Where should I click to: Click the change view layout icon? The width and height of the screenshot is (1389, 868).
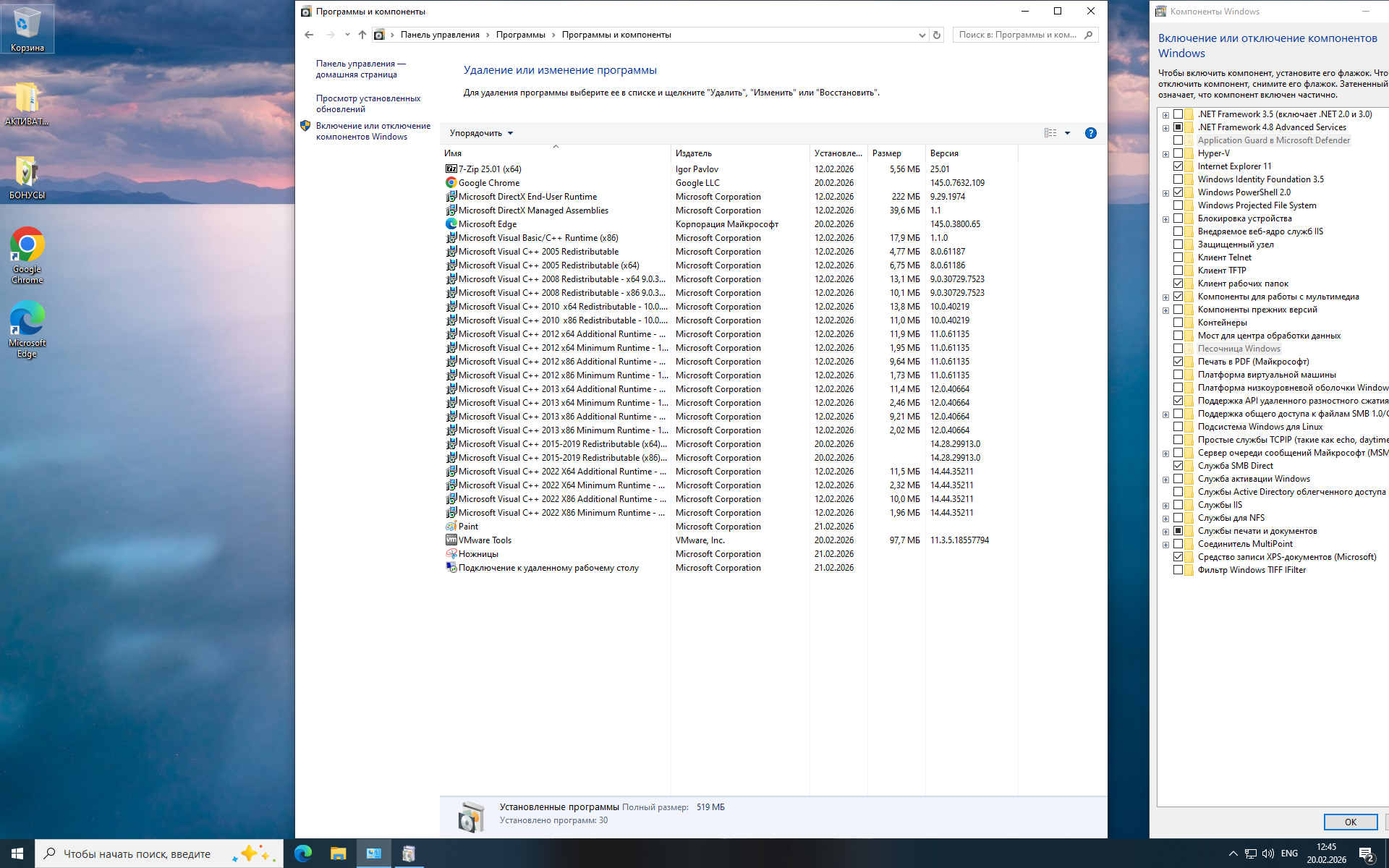pyautogui.click(x=1050, y=133)
